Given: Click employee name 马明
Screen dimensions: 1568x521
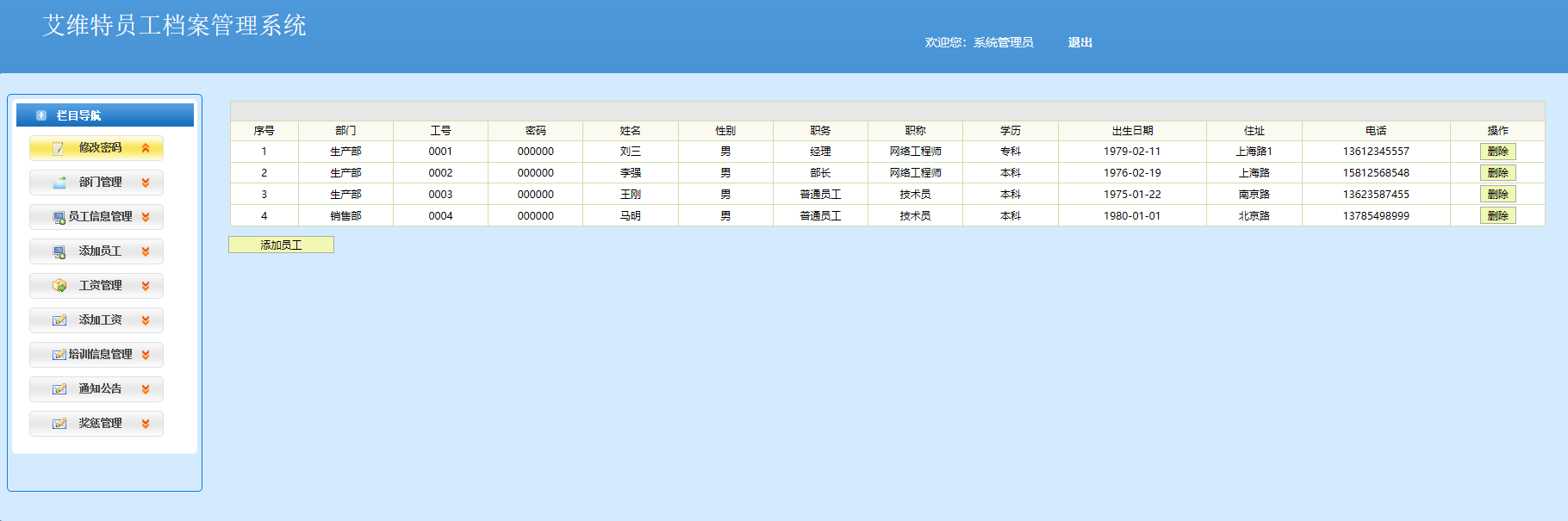Looking at the screenshot, I should click(x=630, y=216).
